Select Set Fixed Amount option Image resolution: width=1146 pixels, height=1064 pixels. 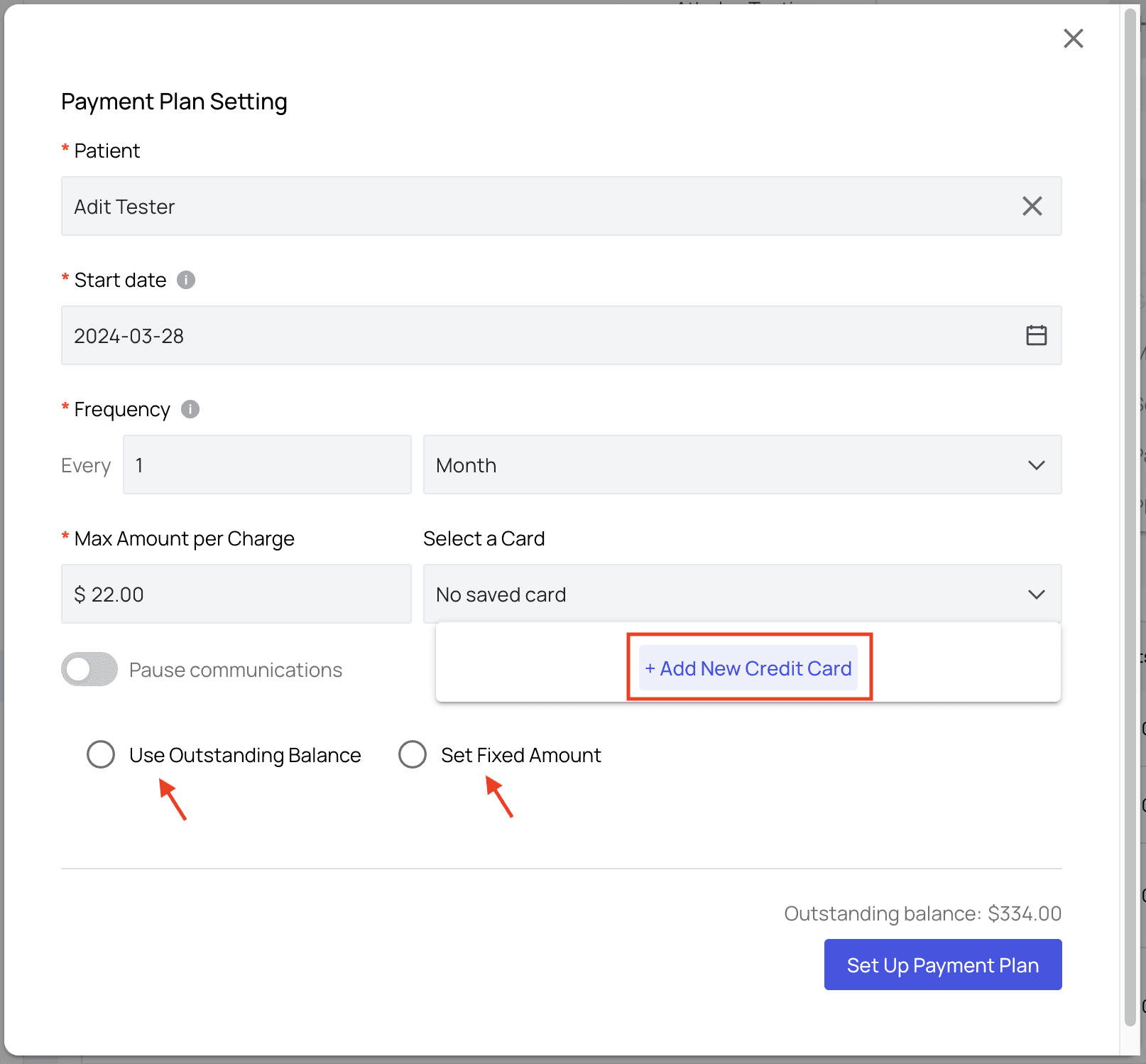pos(413,754)
